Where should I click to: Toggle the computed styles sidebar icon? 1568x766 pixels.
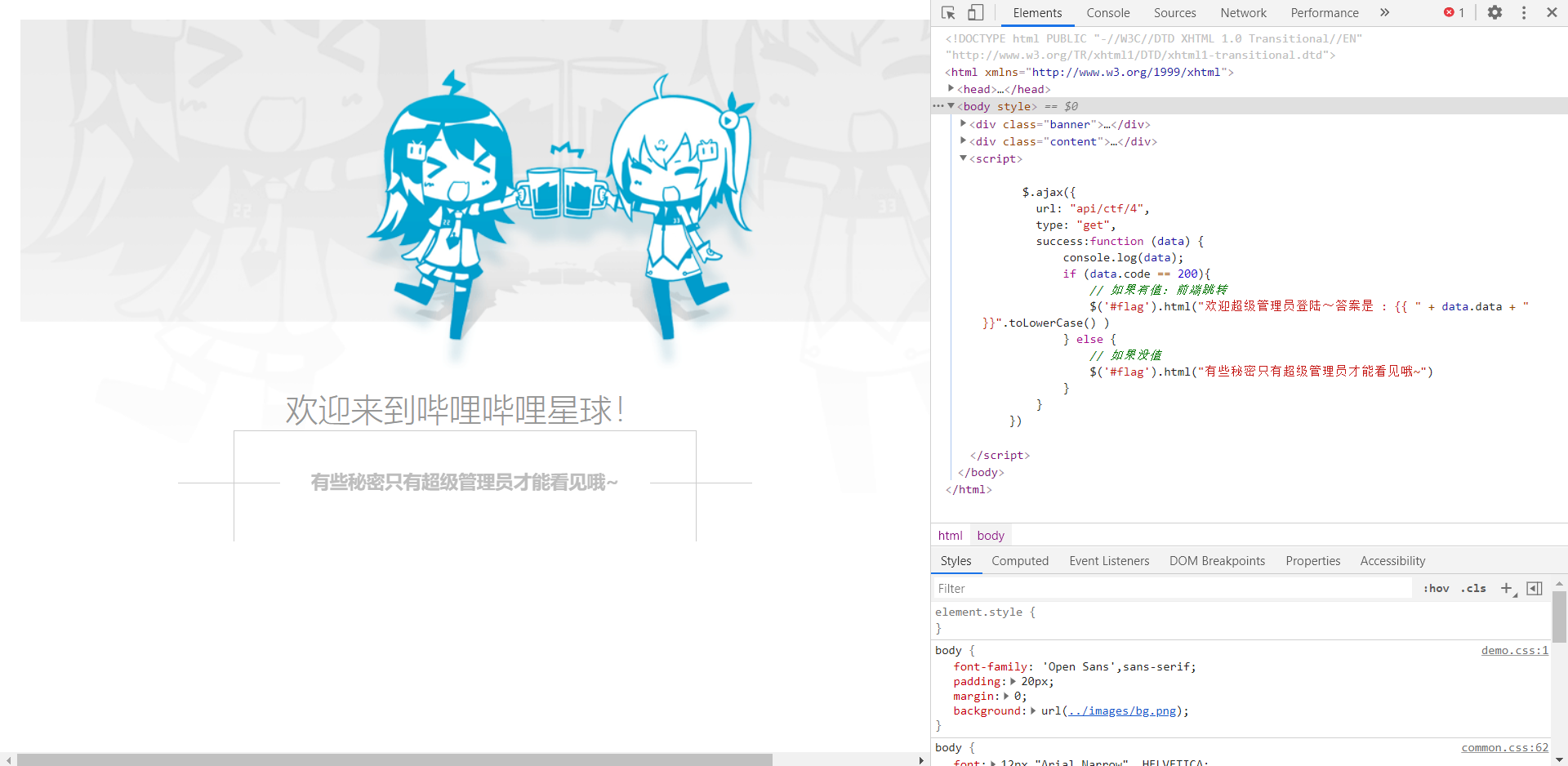click(x=1535, y=589)
